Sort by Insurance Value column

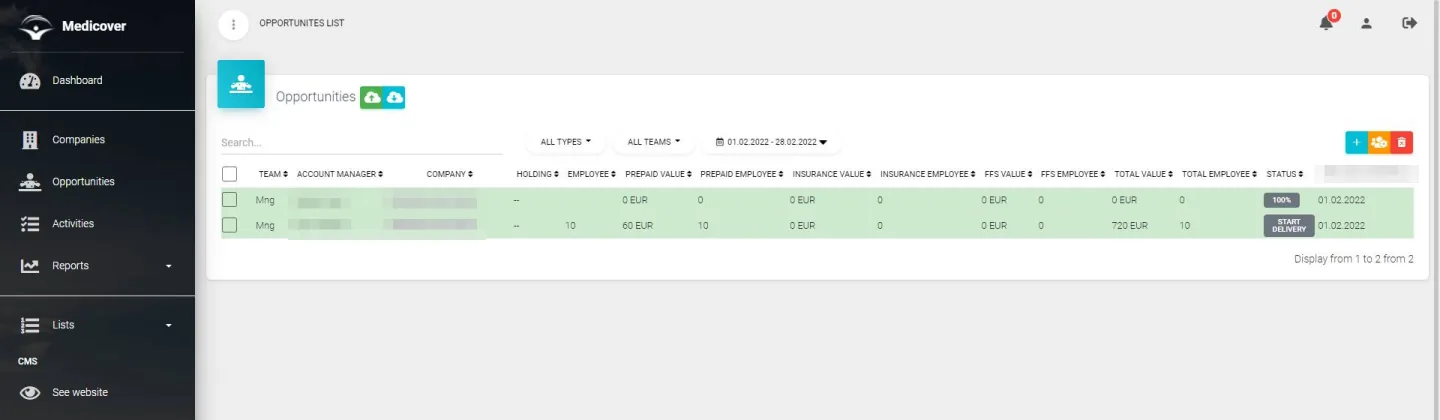click(x=832, y=174)
